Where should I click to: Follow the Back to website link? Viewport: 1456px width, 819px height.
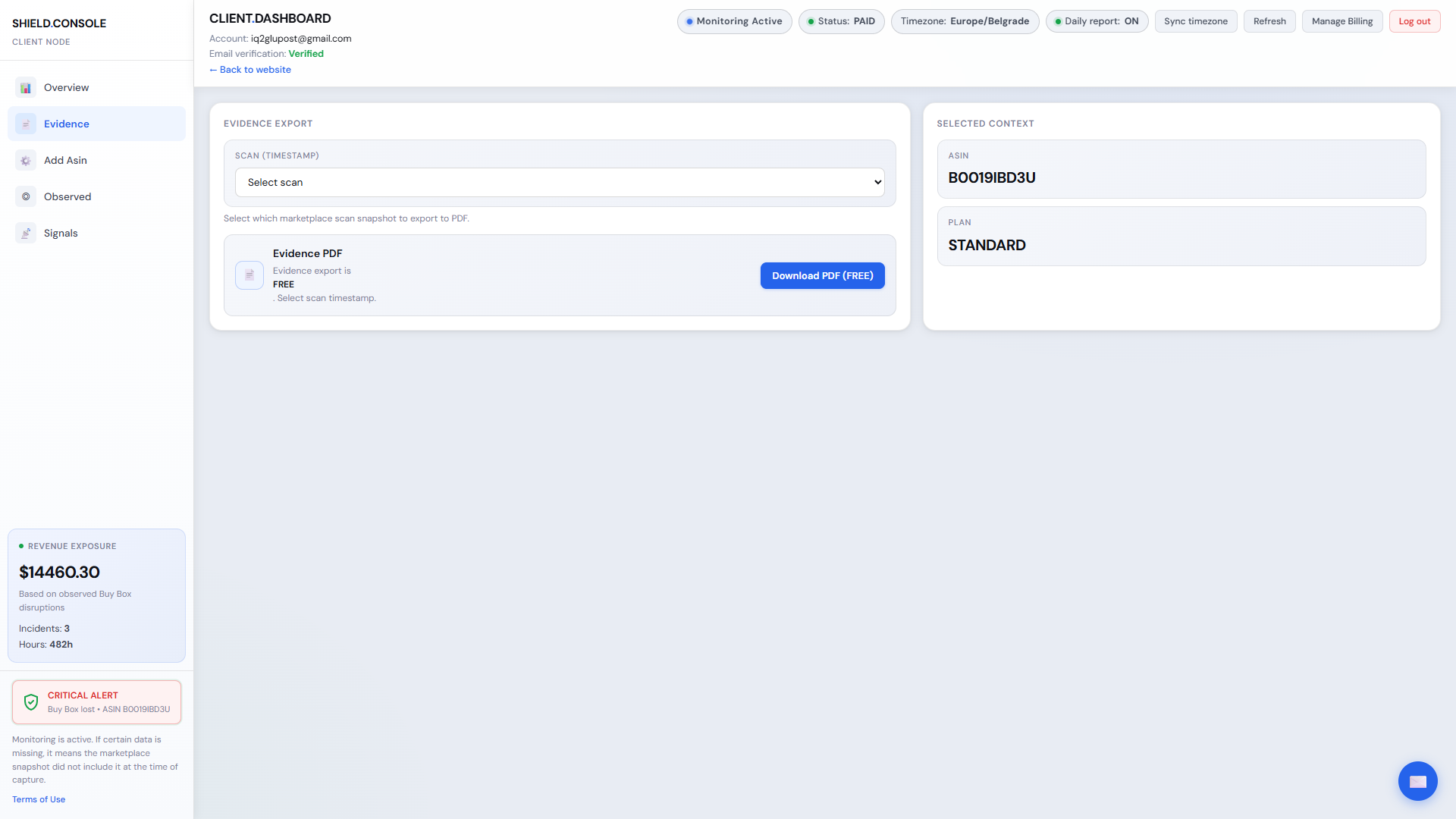click(250, 70)
